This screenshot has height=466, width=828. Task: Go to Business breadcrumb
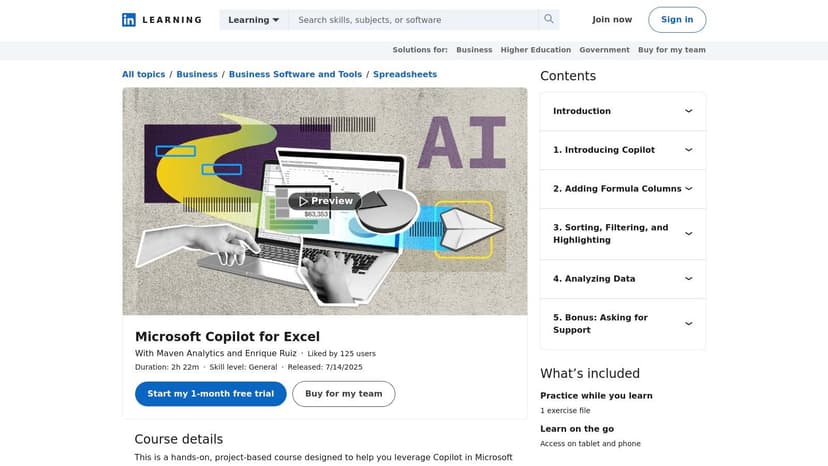coord(197,74)
